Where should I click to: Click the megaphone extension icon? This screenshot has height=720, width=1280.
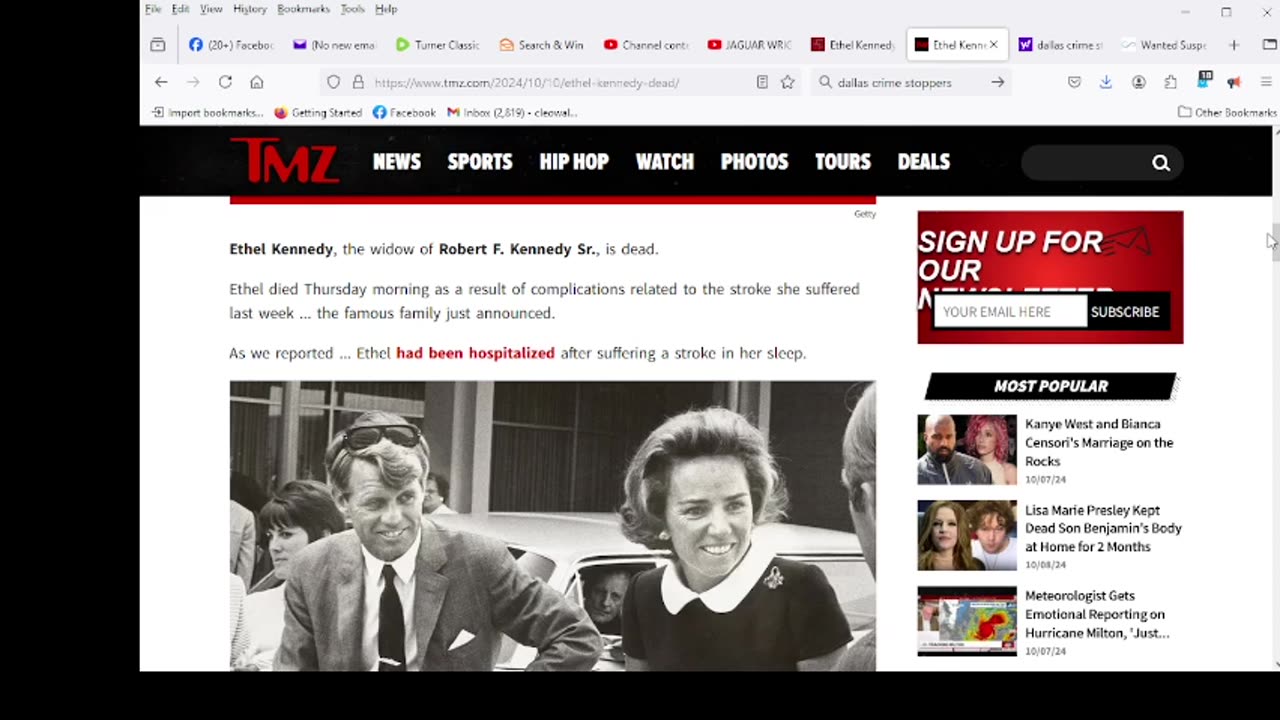pos(1234,82)
